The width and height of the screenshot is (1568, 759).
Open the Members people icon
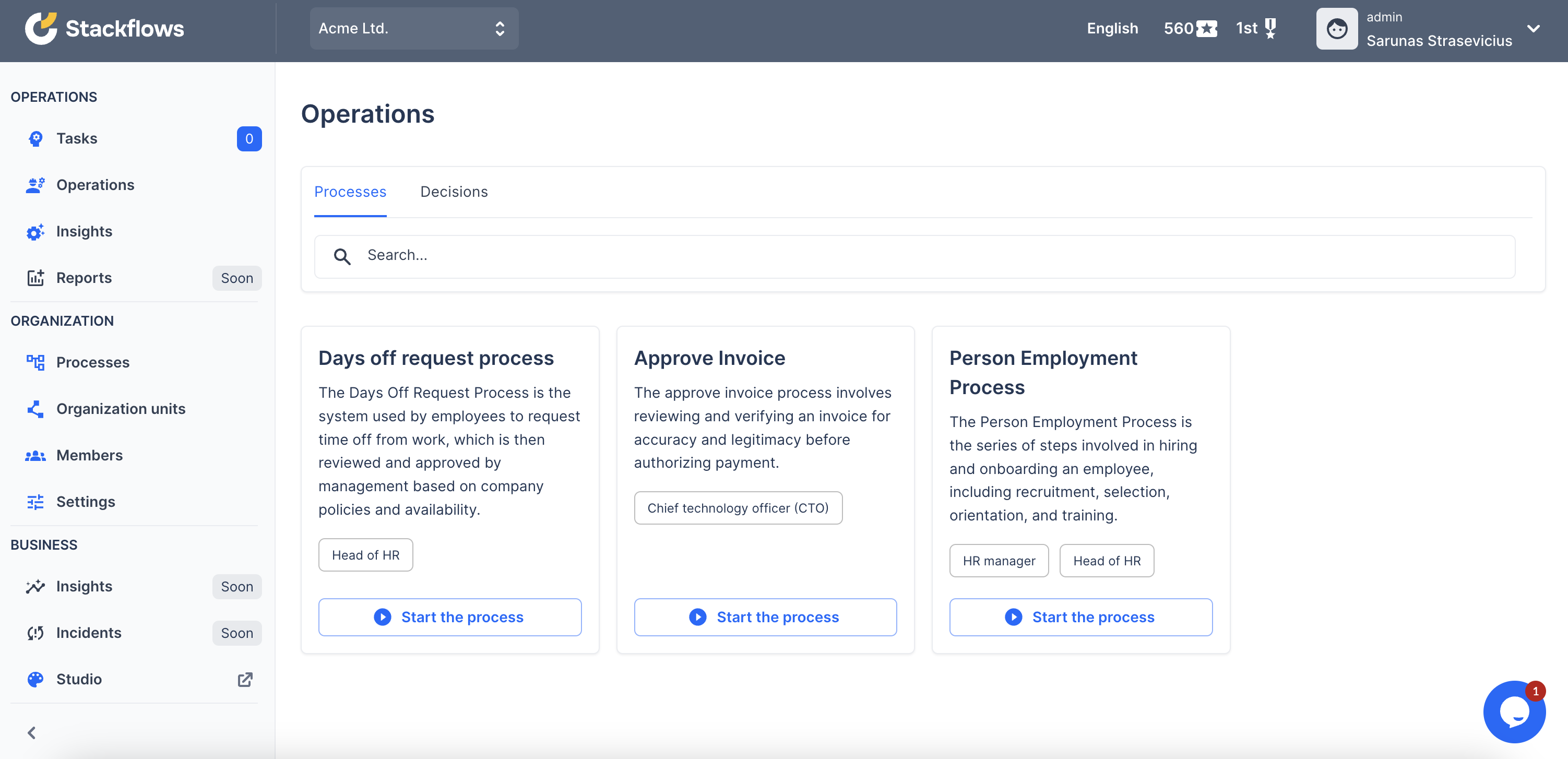click(35, 455)
